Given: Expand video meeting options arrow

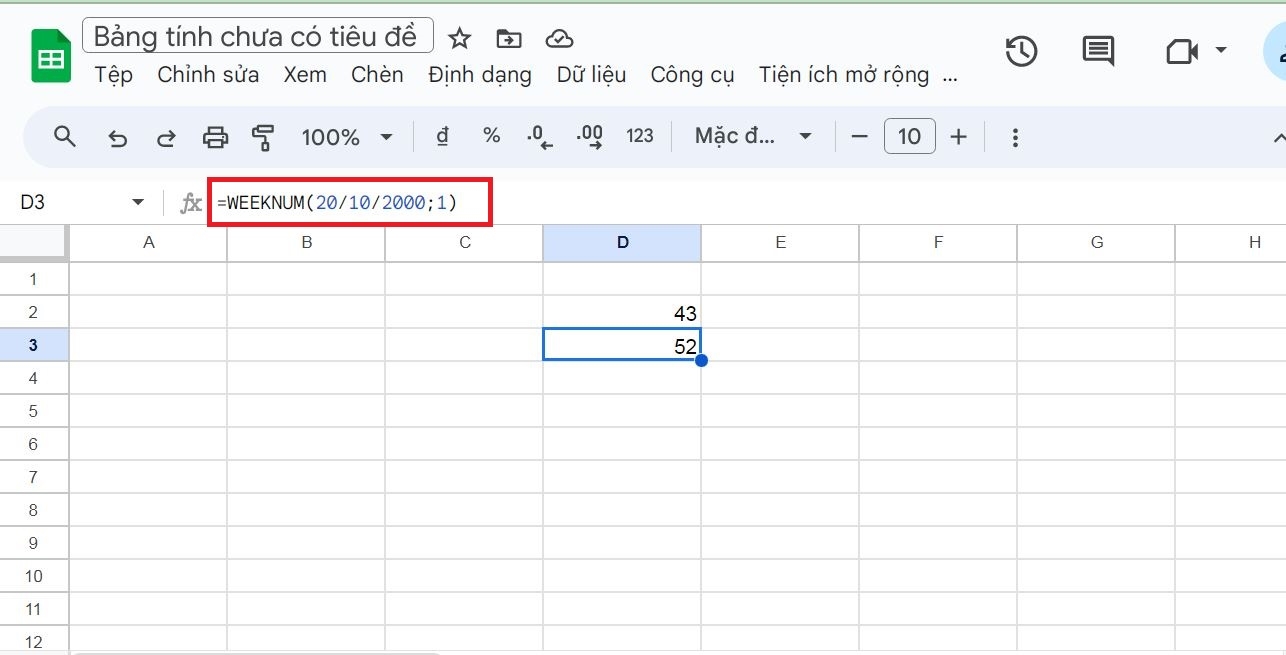Looking at the screenshot, I should tap(1220, 50).
